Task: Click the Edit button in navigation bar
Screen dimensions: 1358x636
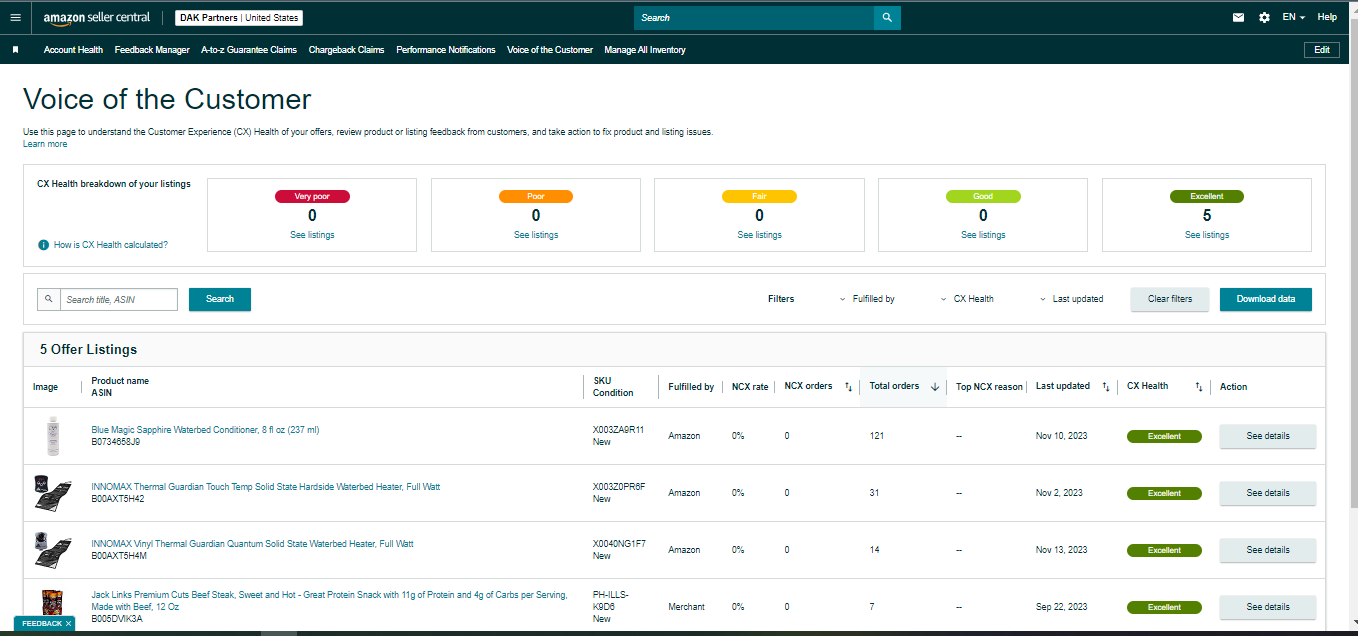Action: click(1322, 50)
